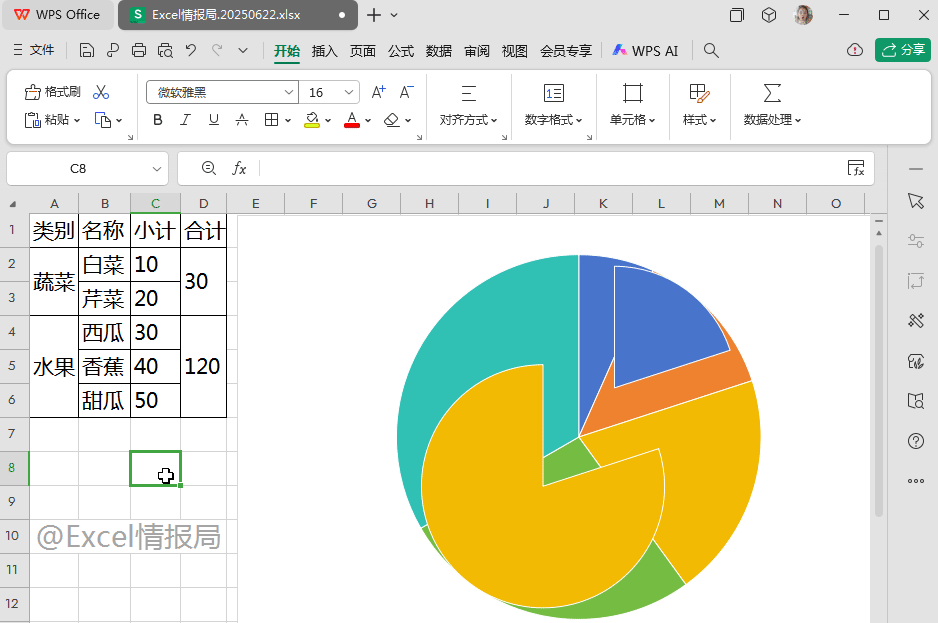938x623 pixels.
Task: Open the 文件 file menu
Action: coord(34,50)
